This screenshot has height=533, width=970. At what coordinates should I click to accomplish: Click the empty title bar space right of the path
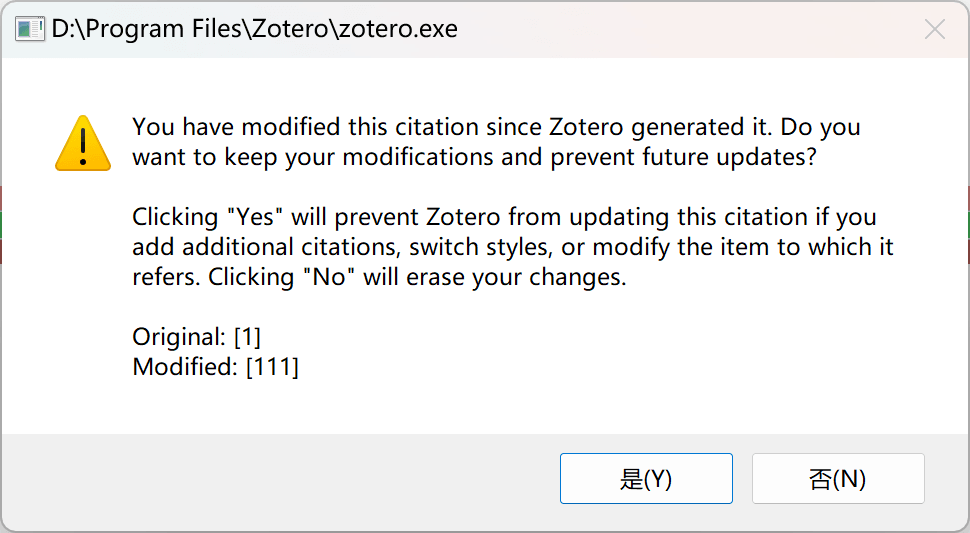[x=680, y=29]
